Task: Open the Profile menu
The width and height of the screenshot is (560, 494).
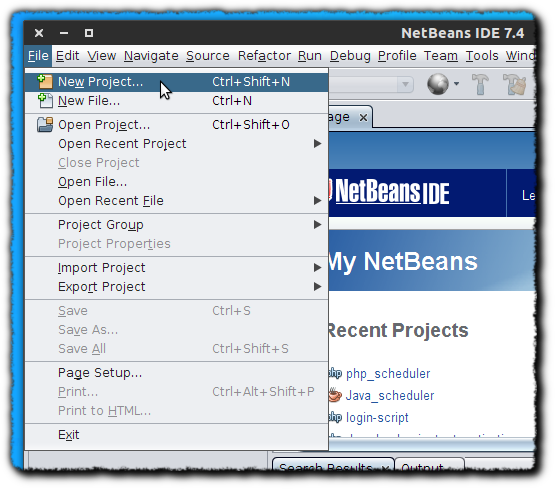Action: pyautogui.click(x=397, y=56)
